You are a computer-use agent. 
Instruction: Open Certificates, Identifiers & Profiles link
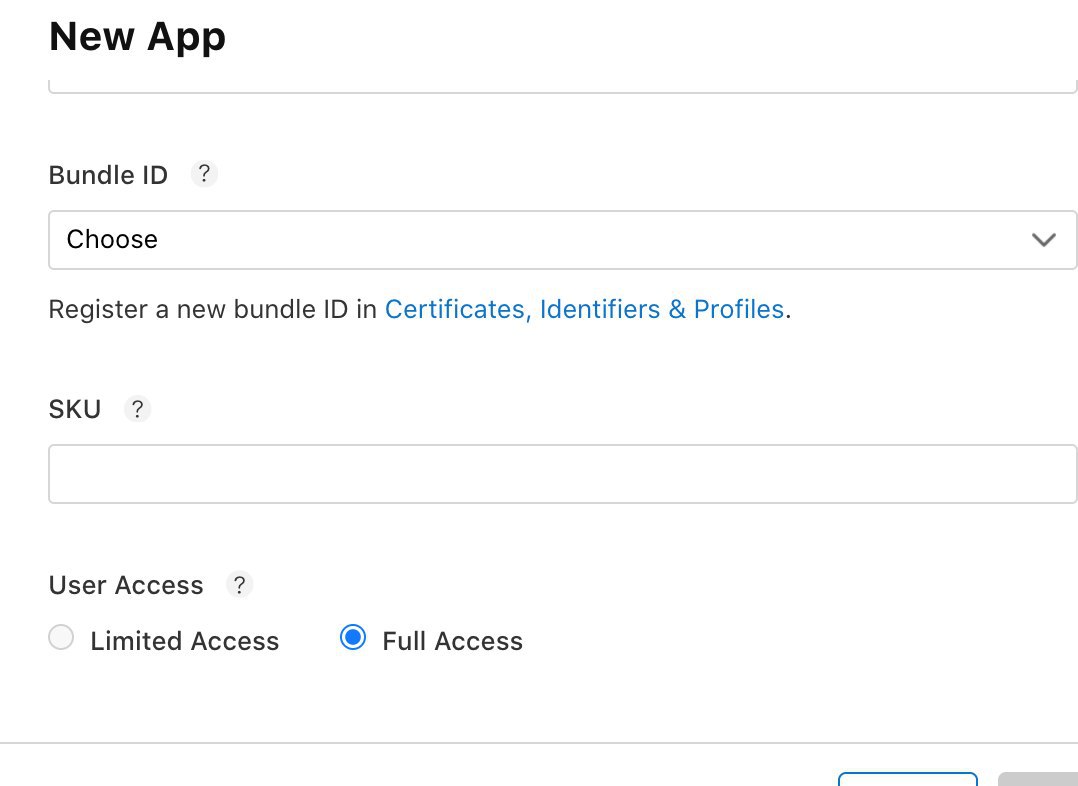pyautogui.click(x=584, y=309)
